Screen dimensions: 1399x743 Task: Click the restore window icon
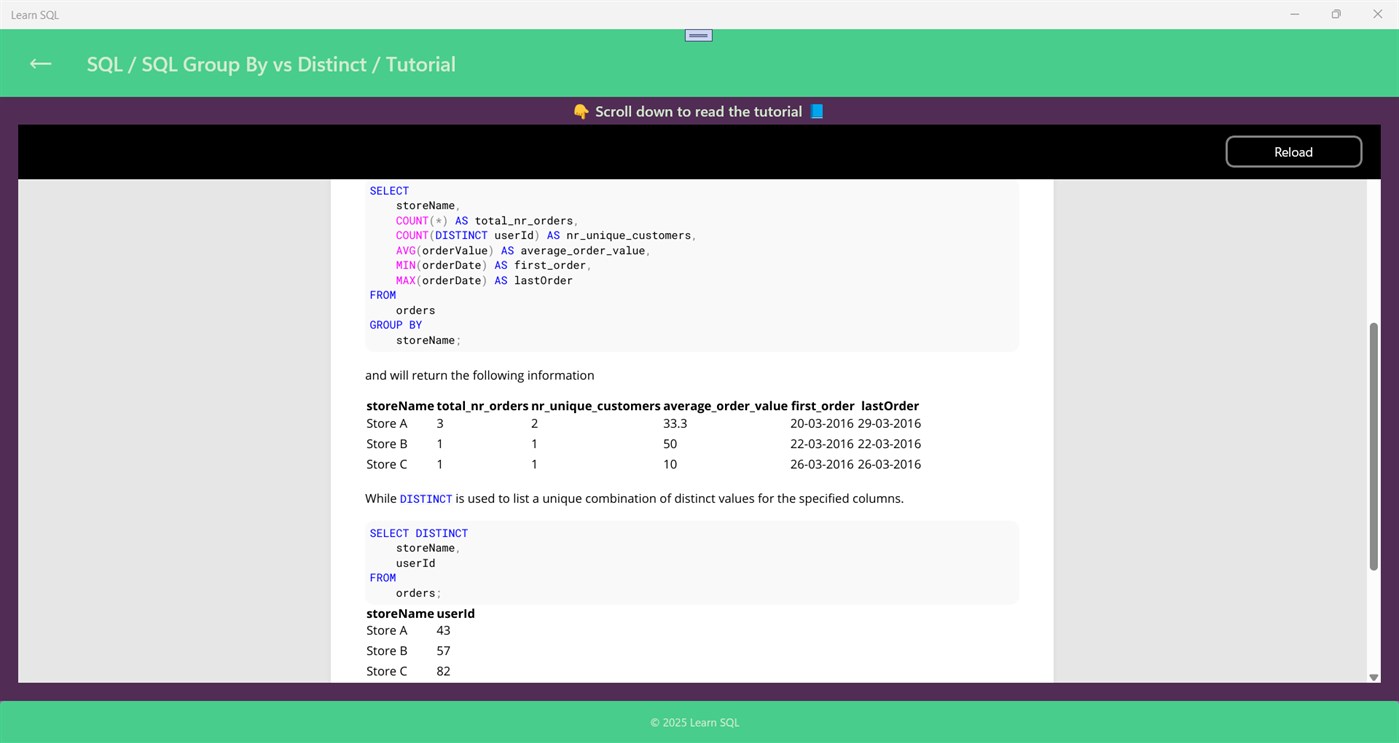1335,14
